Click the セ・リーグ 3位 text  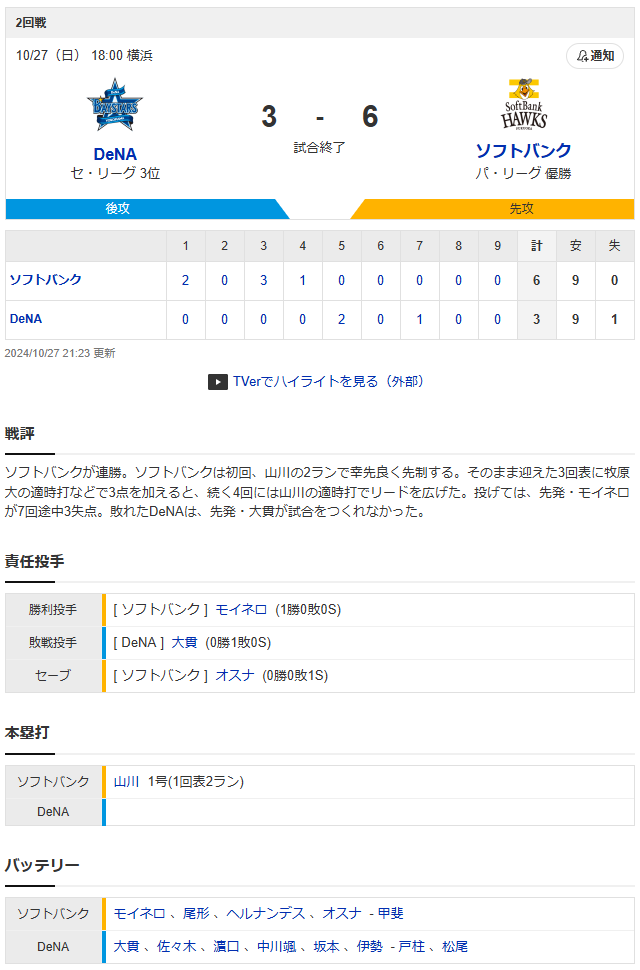115,173
